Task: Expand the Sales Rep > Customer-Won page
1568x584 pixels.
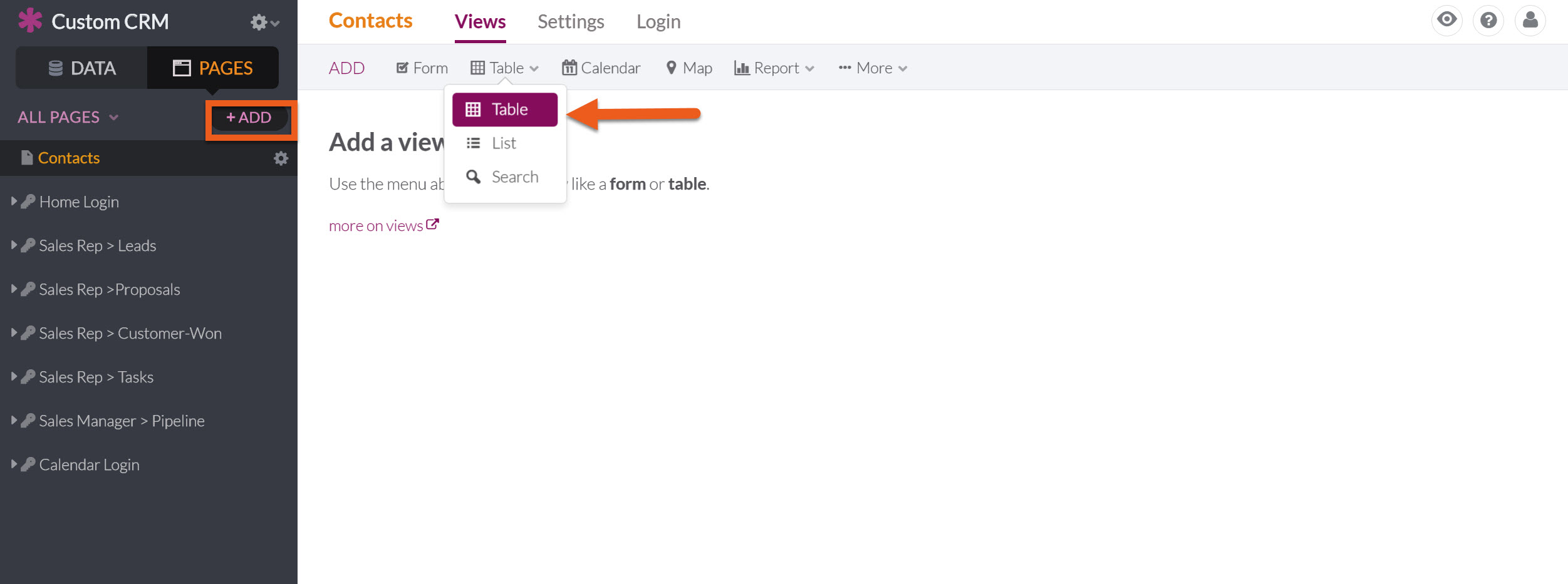Action: (x=14, y=333)
